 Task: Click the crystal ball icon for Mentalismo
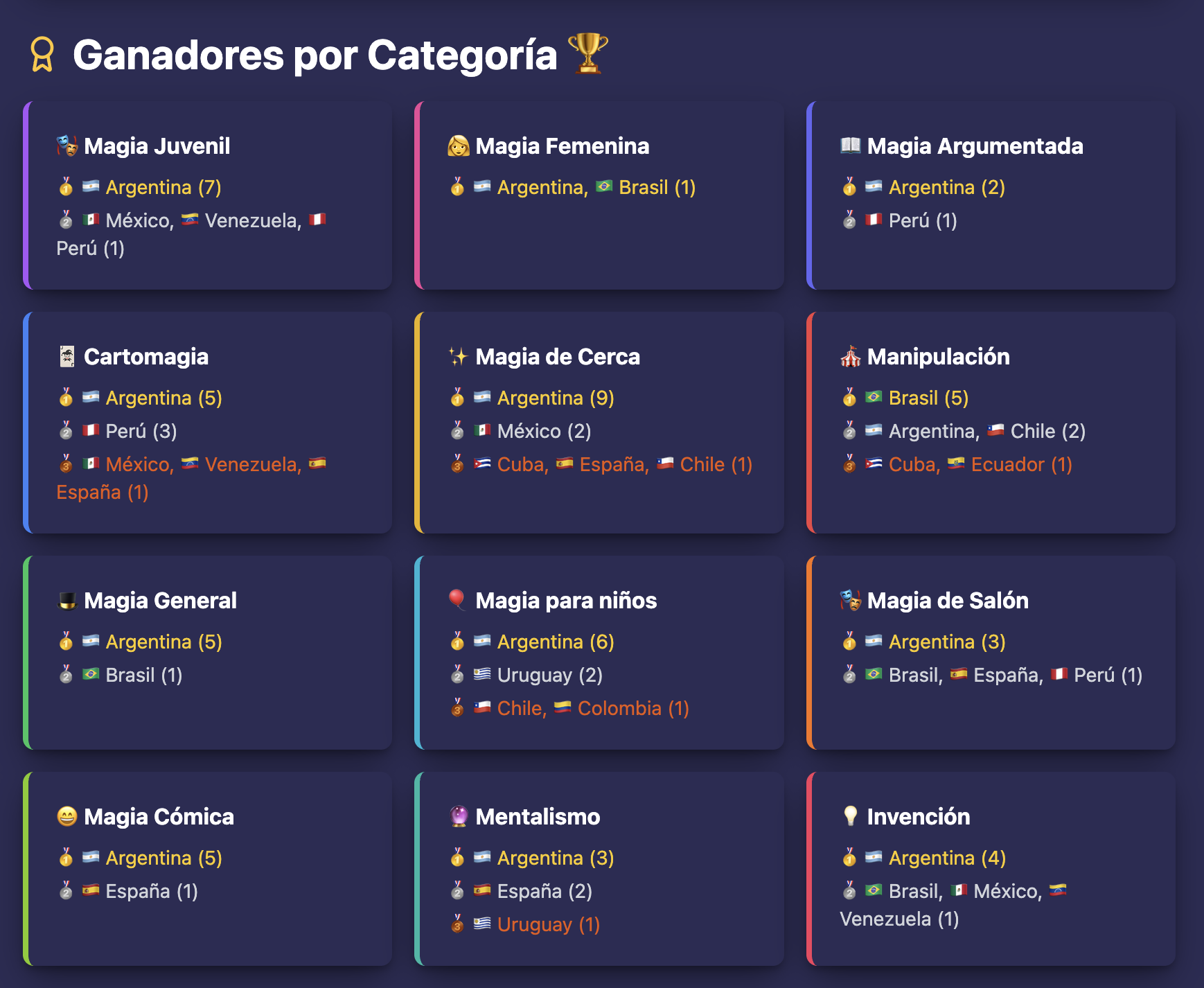[459, 816]
